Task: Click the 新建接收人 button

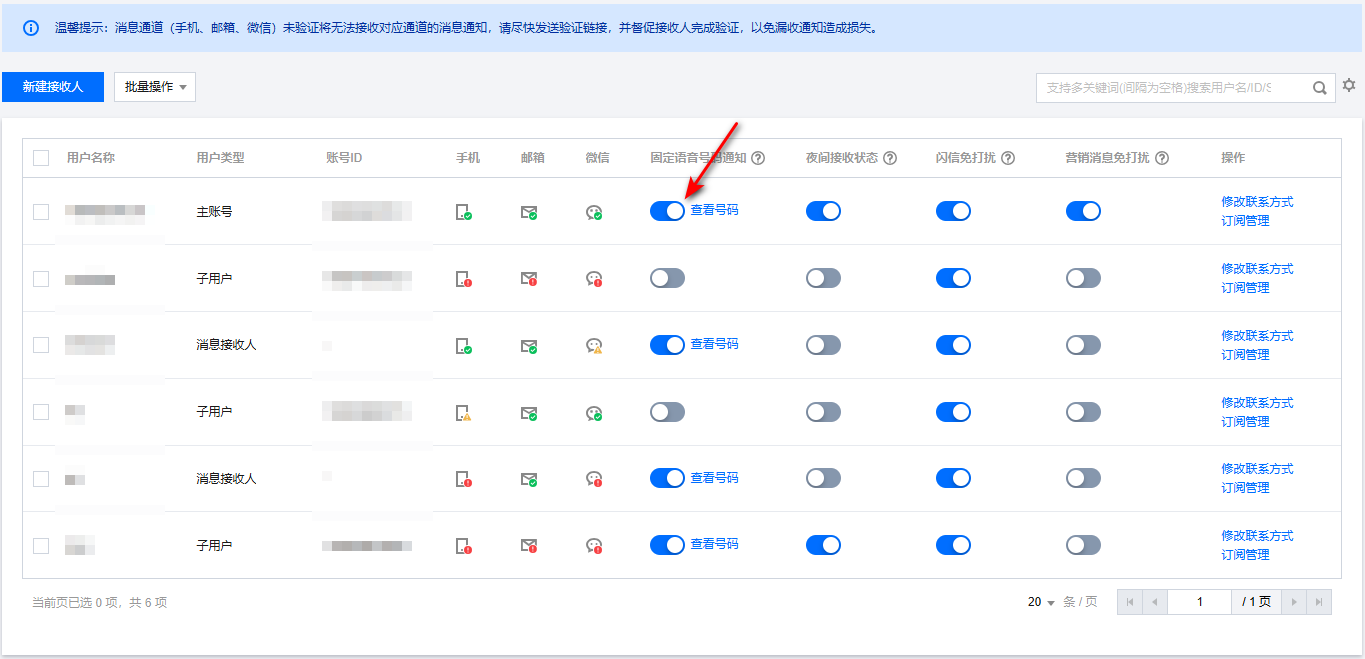Action: coord(53,87)
